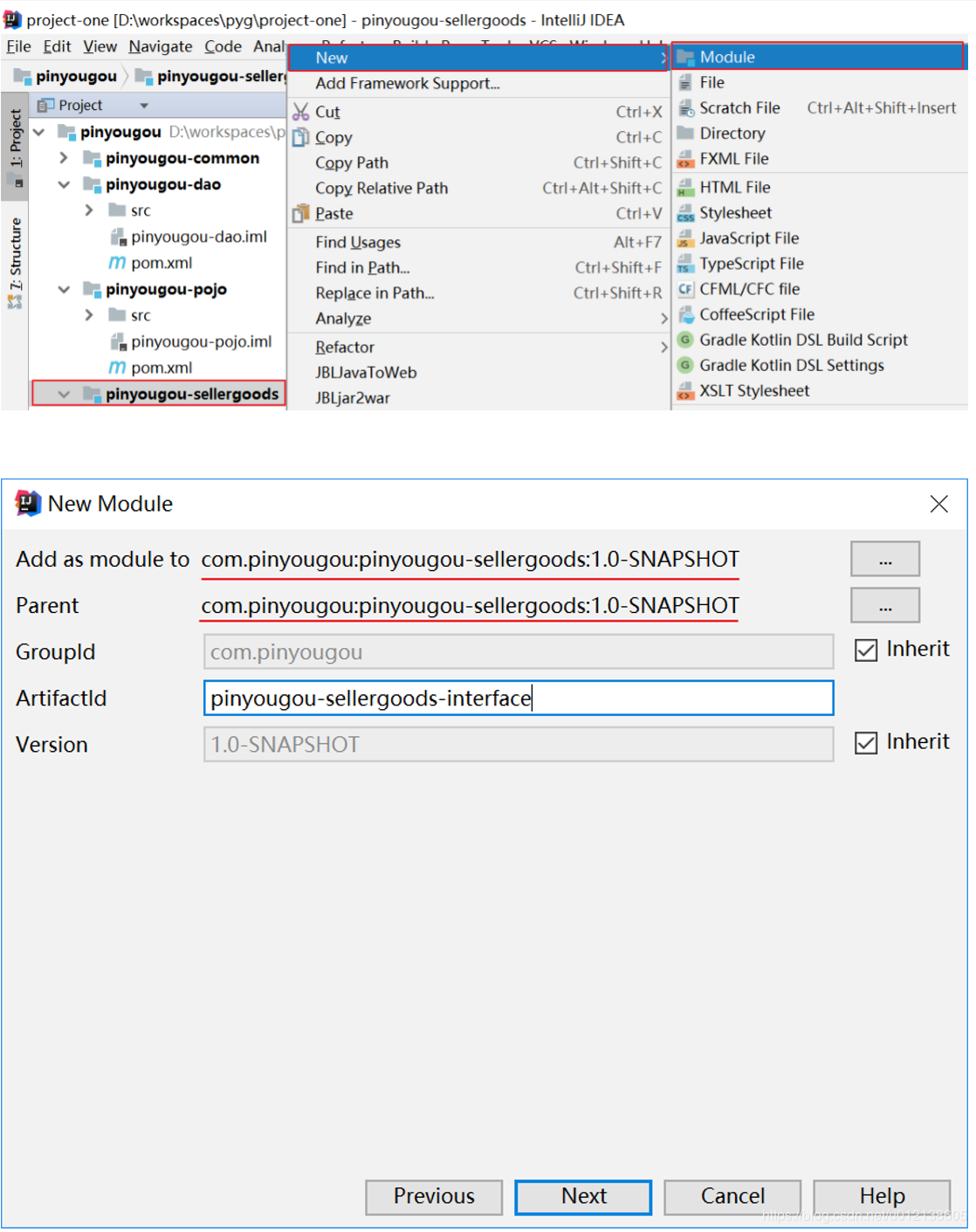The height and width of the screenshot is (1232, 976).
Task: Expand src folder under pinyougou-dao
Action: [x=89, y=210]
